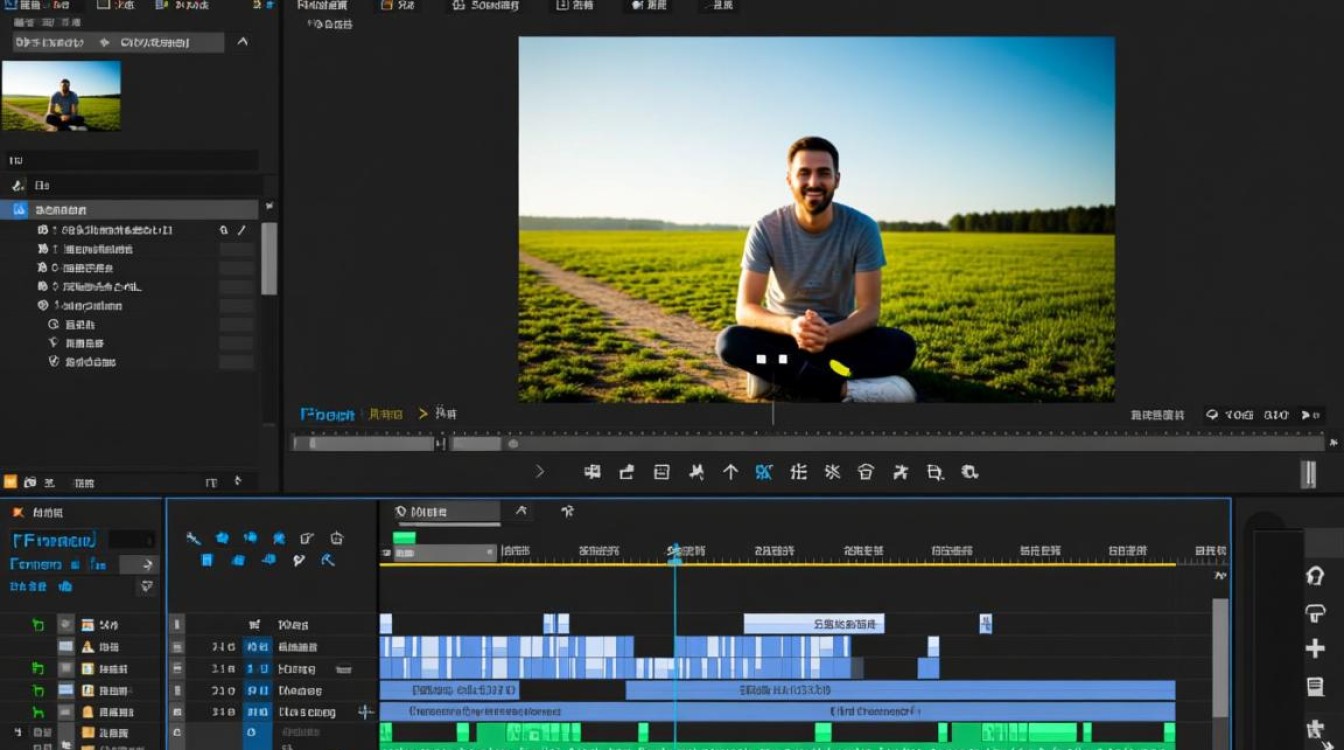Open the video thumbnail in the project panel
Image resolution: width=1344 pixels, height=750 pixels.
(61, 96)
